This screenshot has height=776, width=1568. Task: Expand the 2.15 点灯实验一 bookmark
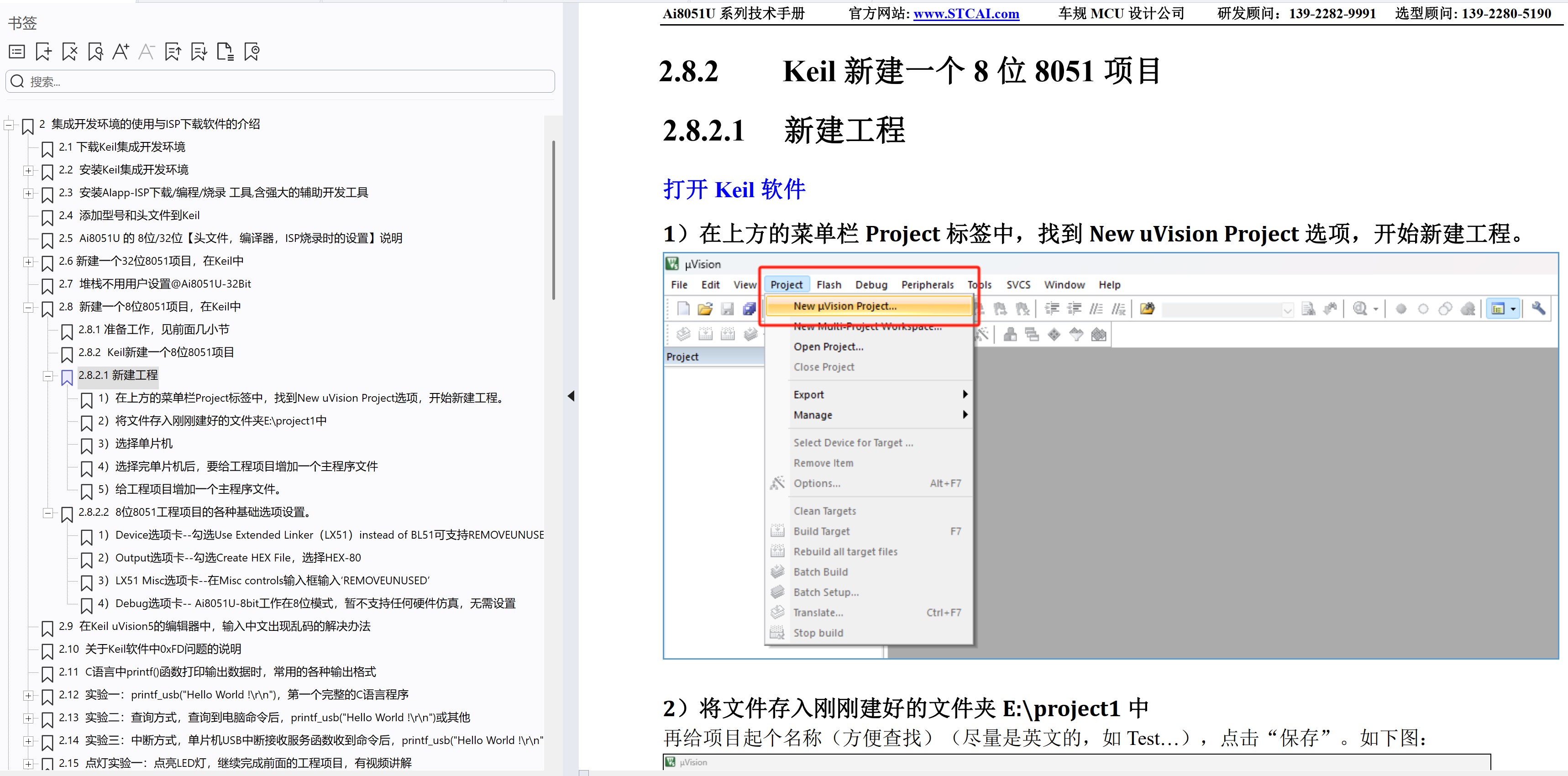[x=28, y=764]
